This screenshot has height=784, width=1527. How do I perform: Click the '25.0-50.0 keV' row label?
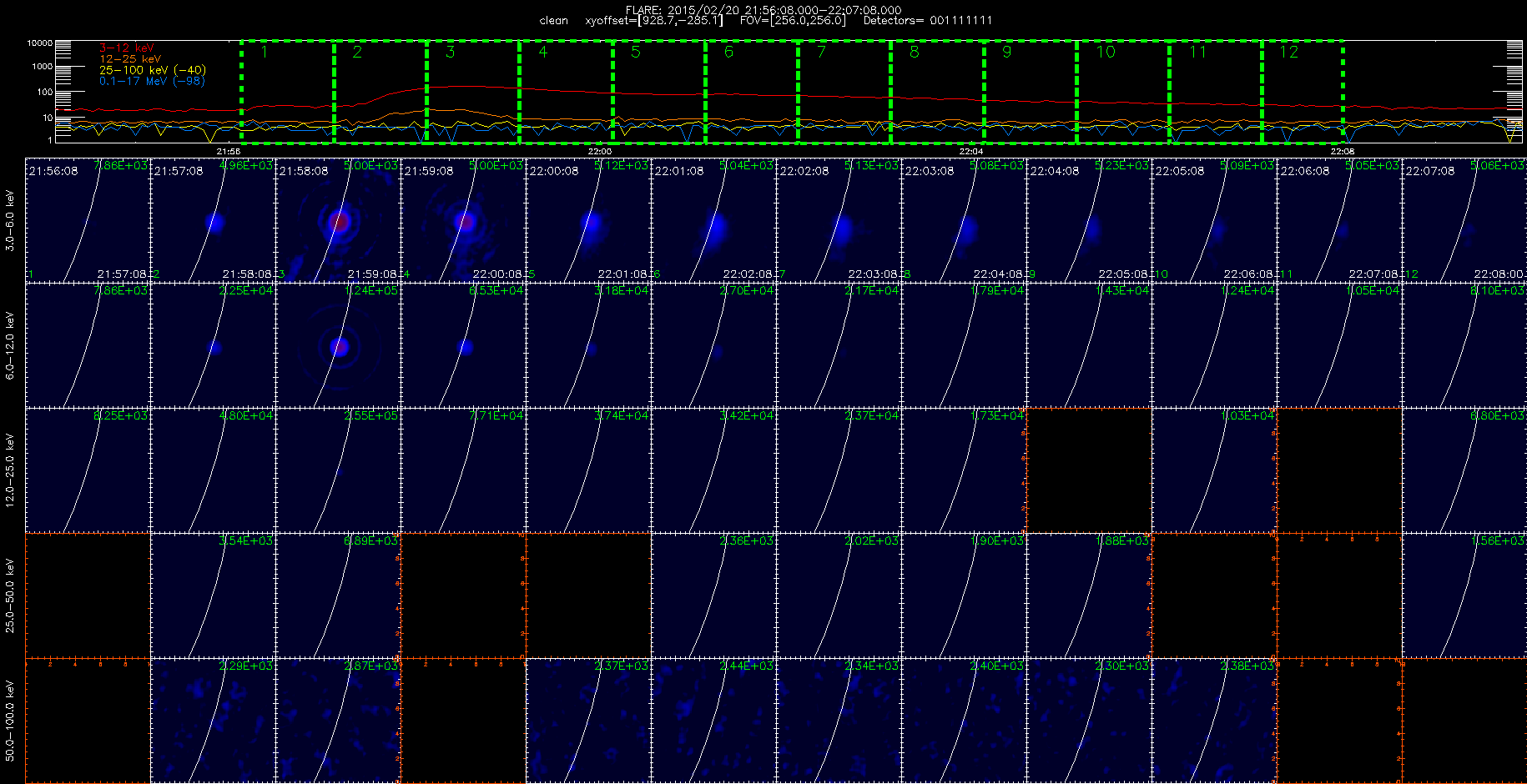[10, 596]
